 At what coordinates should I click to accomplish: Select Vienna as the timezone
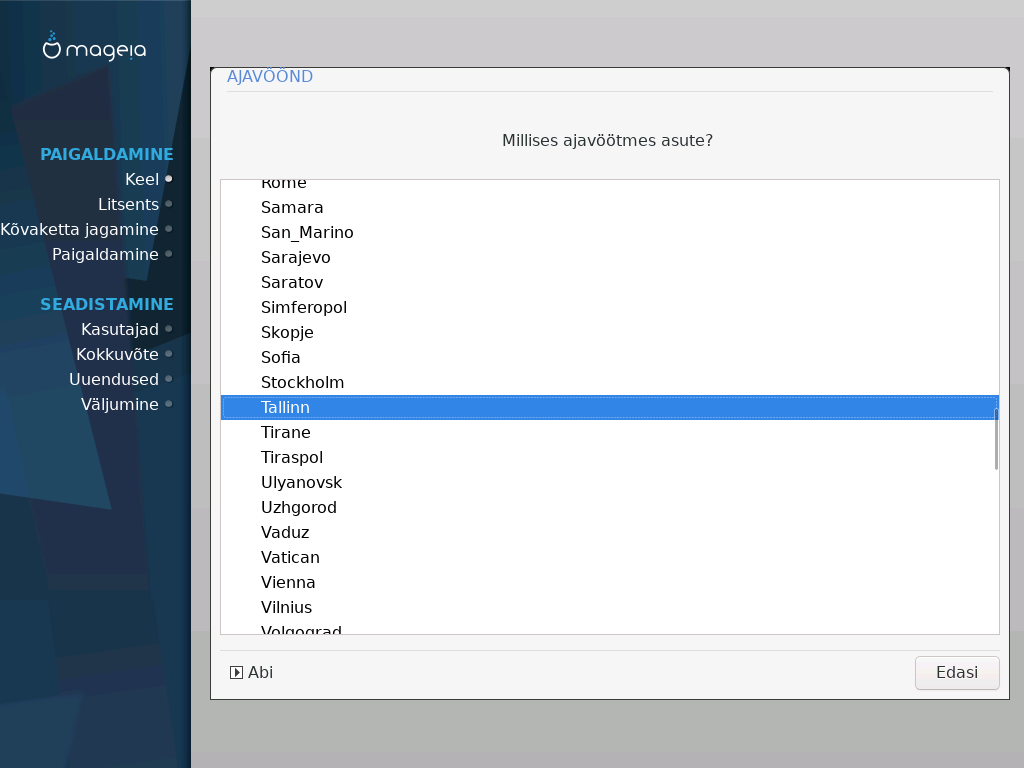(288, 583)
